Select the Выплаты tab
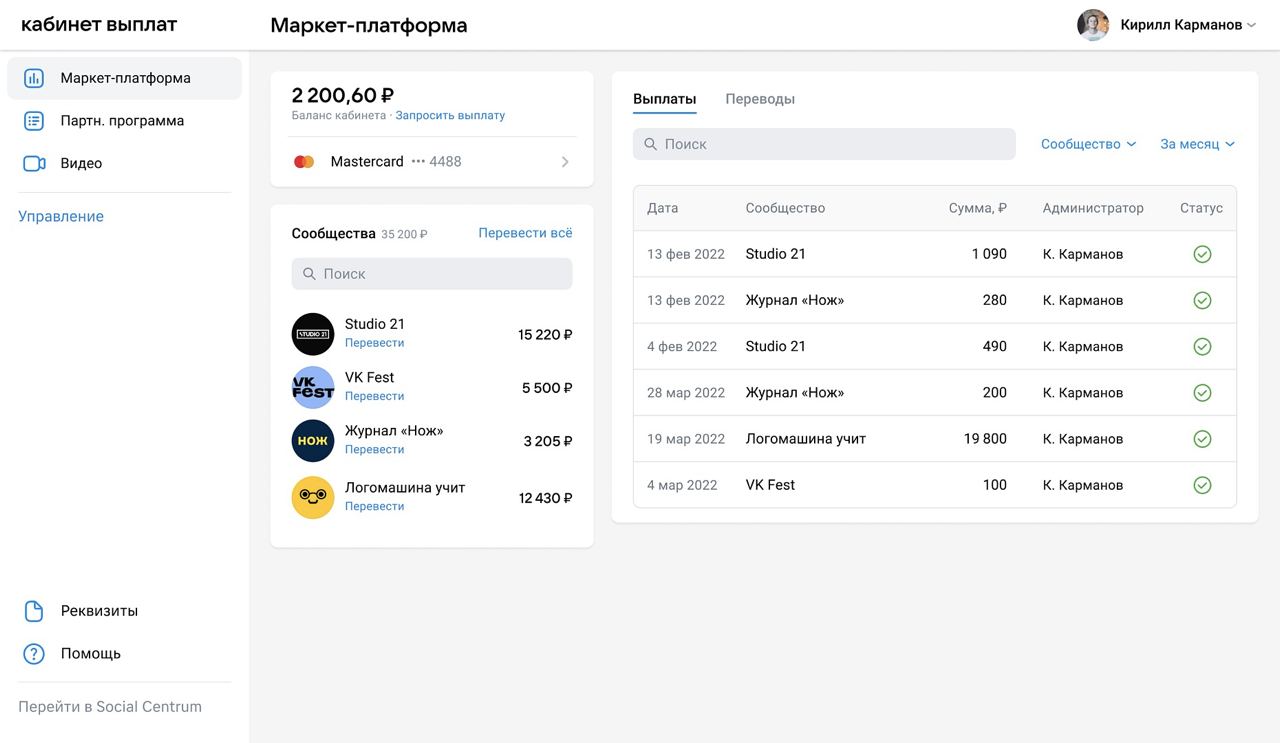The height and width of the screenshot is (743, 1280). pyautogui.click(x=664, y=99)
